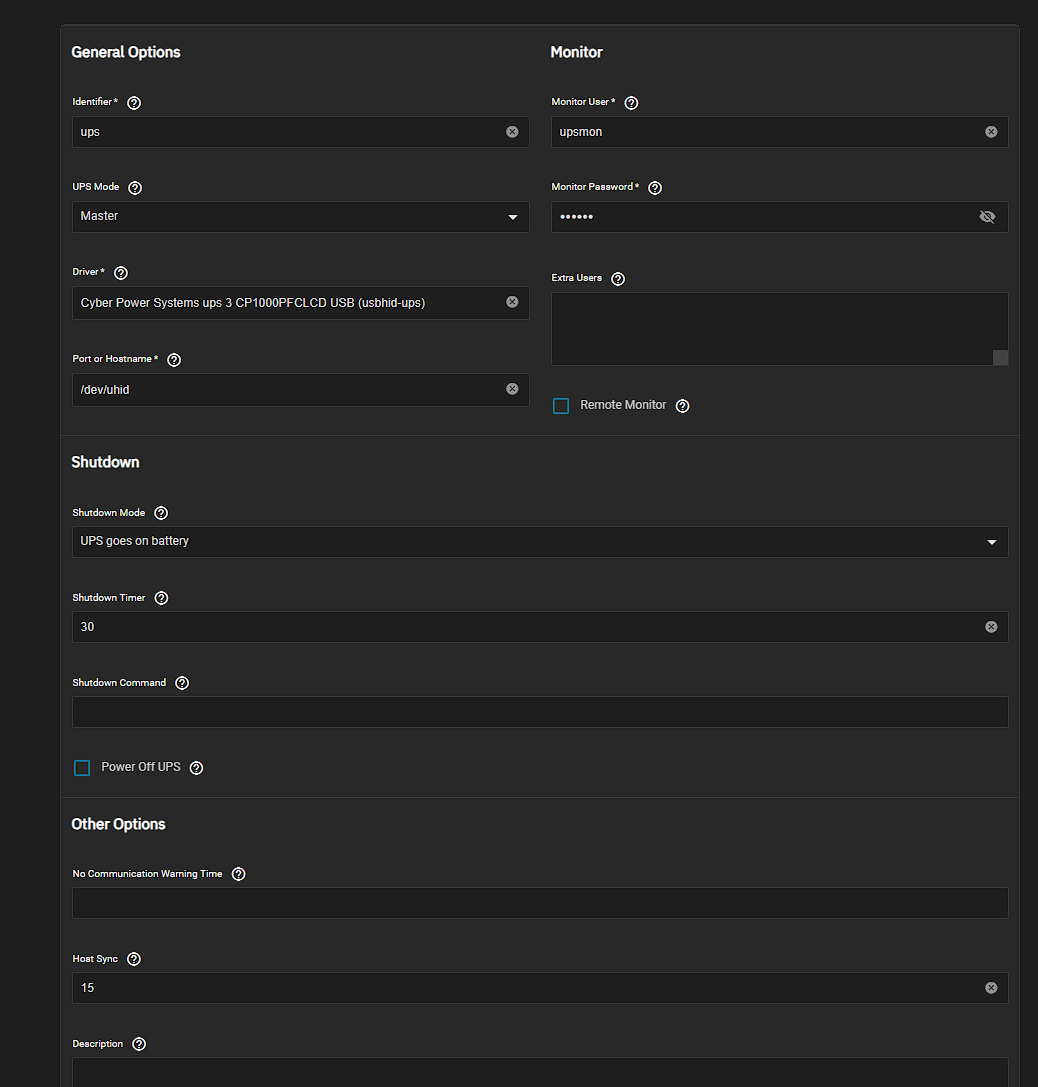
Task: Open the Driver combo box list
Action: click(290, 303)
